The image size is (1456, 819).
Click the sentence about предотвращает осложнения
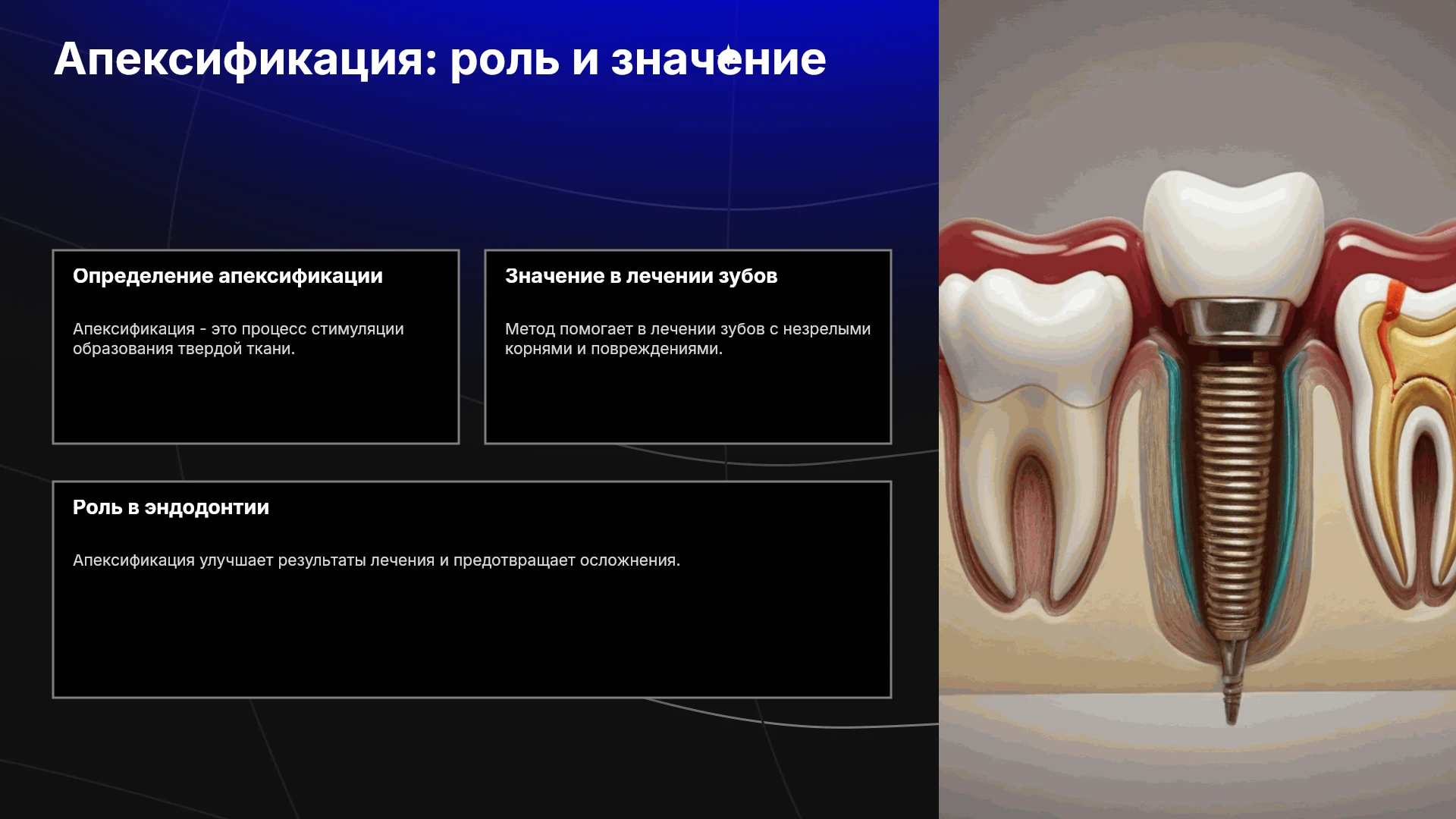tap(376, 560)
